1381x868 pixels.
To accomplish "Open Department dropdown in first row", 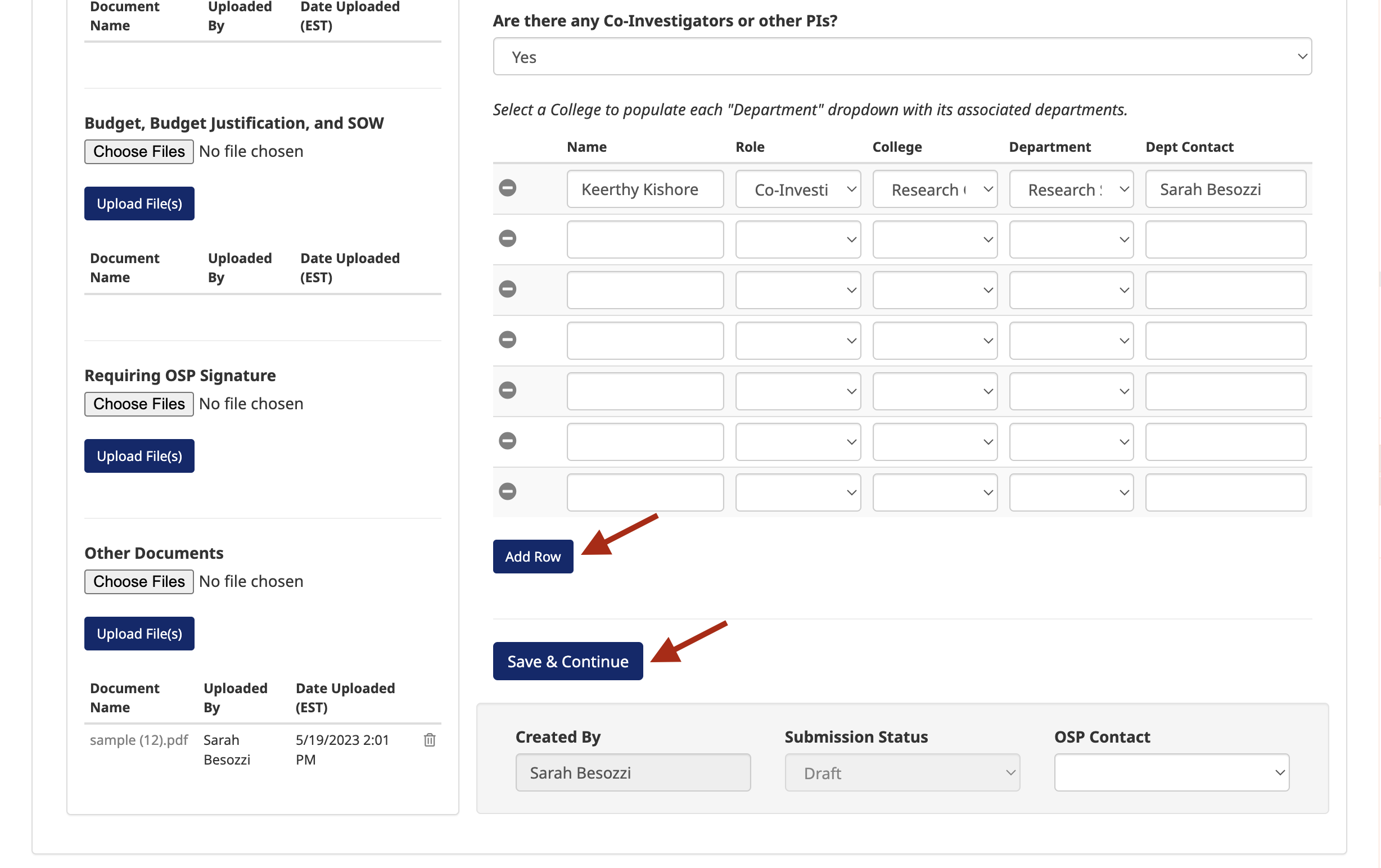I will [x=1071, y=189].
